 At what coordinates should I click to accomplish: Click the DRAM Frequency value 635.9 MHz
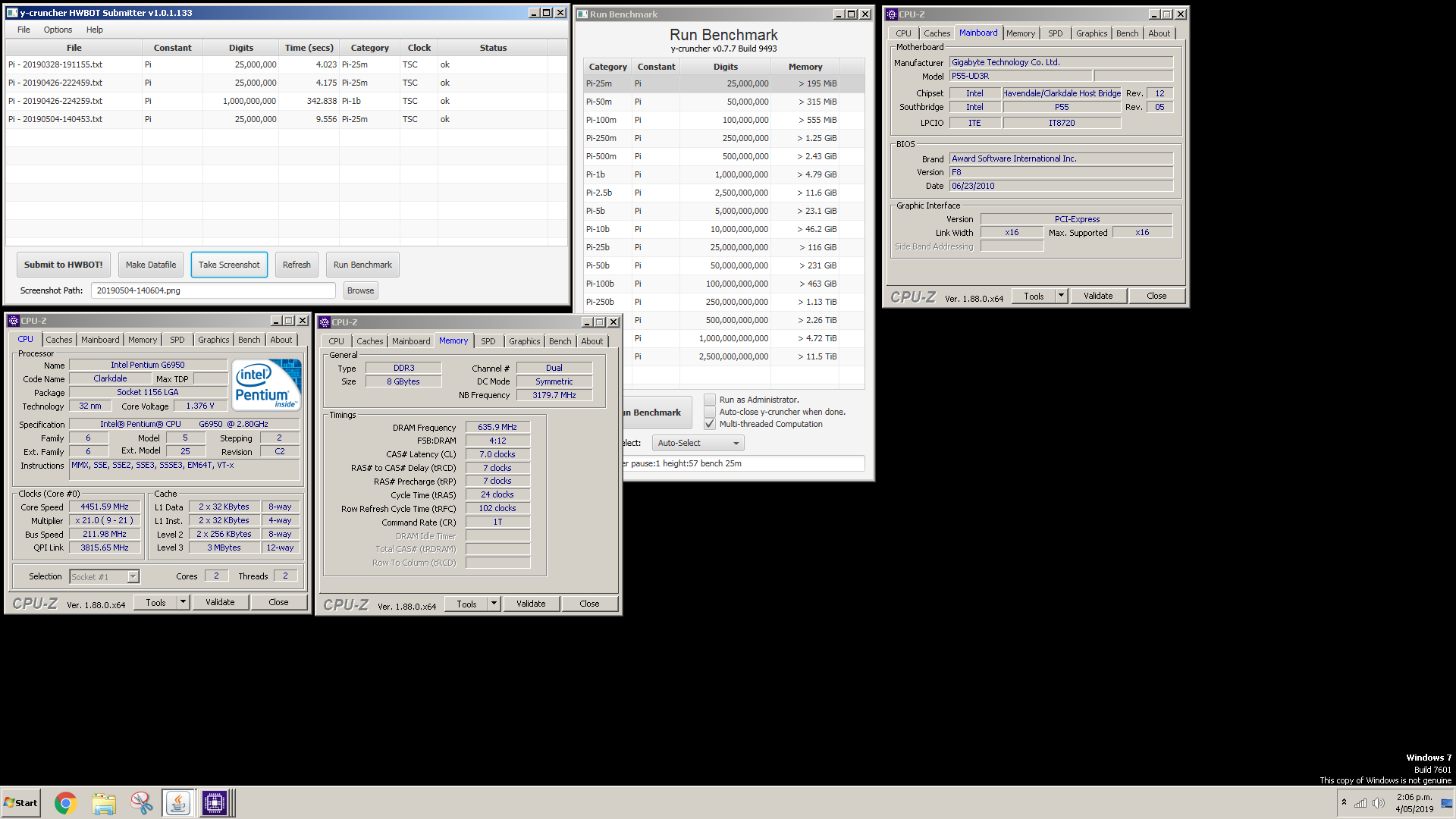pos(497,427)
